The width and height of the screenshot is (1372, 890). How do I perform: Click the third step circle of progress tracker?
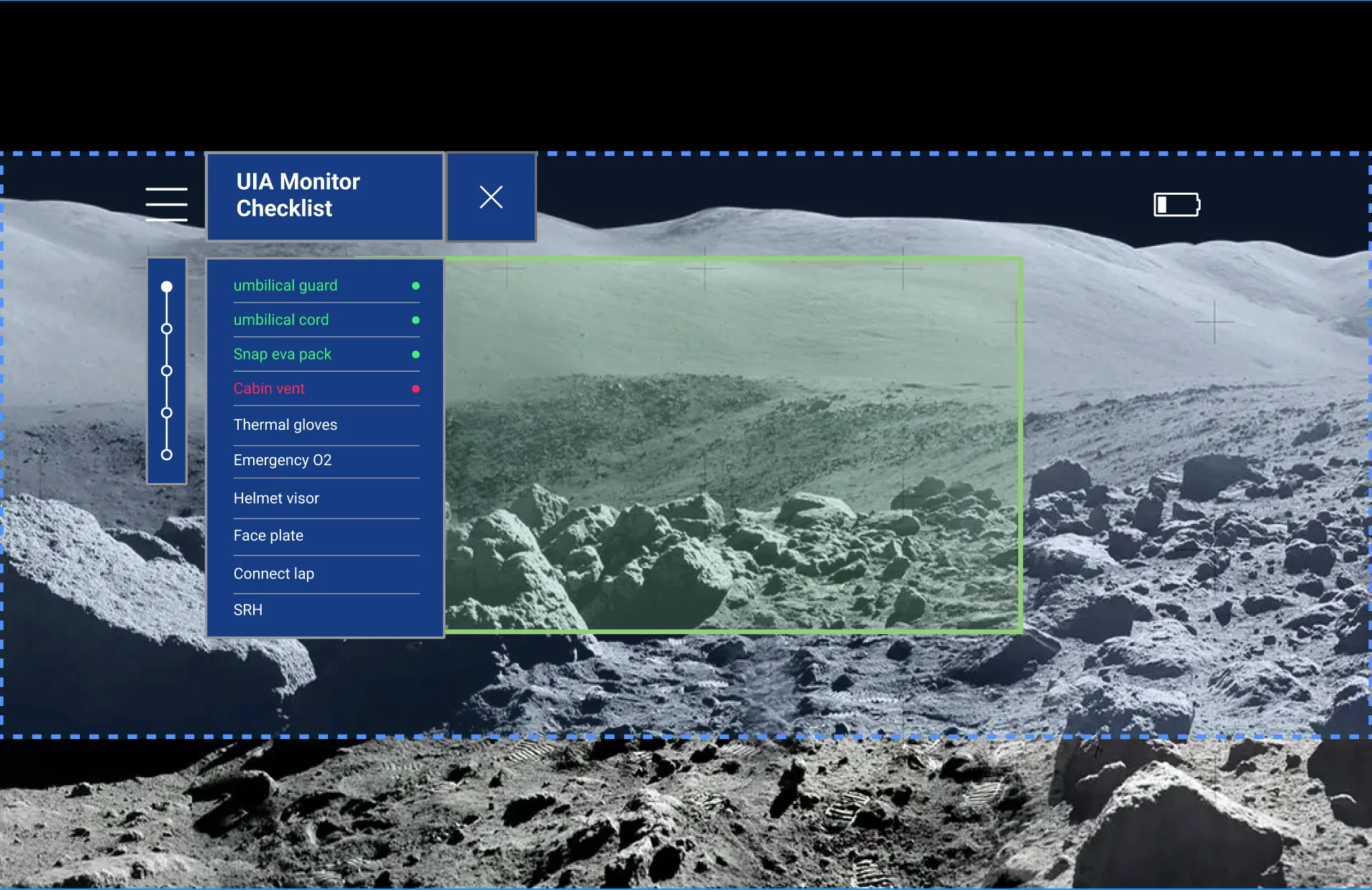pos(167,371)
